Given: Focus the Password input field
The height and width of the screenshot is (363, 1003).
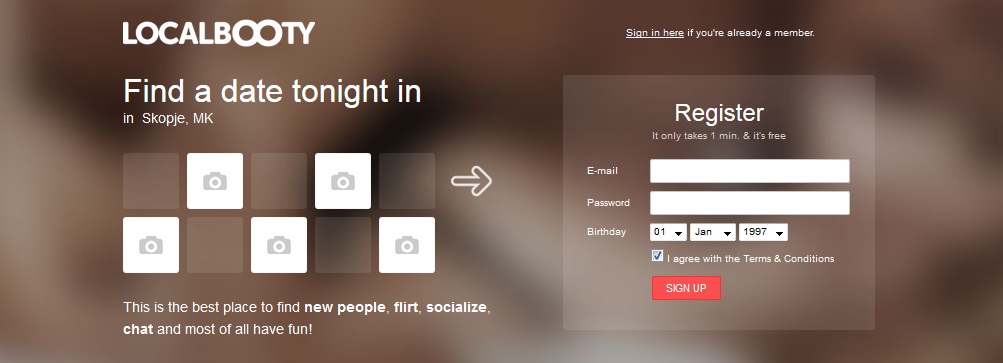Looking at the screenshot, I should [750, 203].
